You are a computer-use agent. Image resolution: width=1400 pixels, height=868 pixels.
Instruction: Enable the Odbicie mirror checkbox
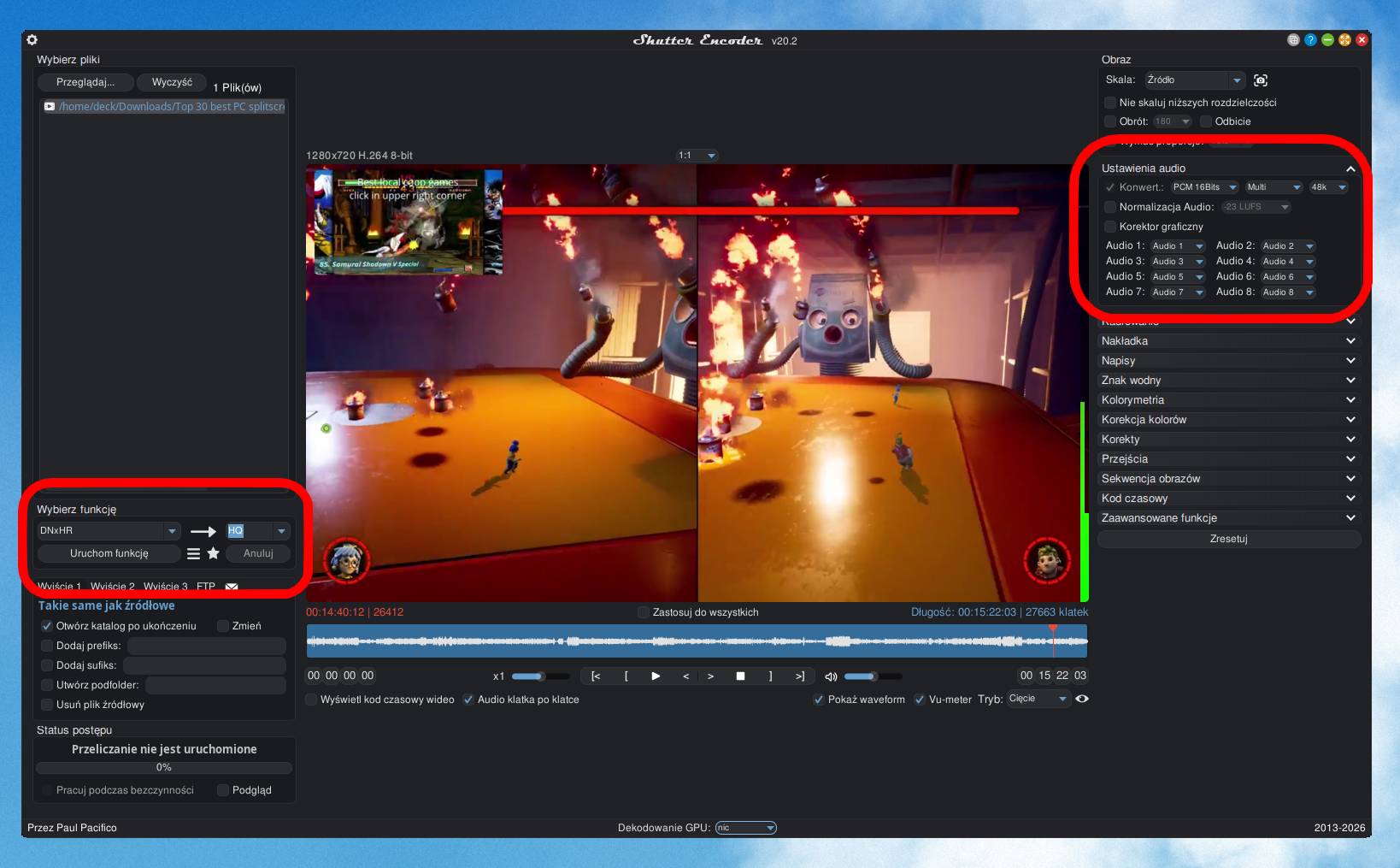pos(1206,121)
